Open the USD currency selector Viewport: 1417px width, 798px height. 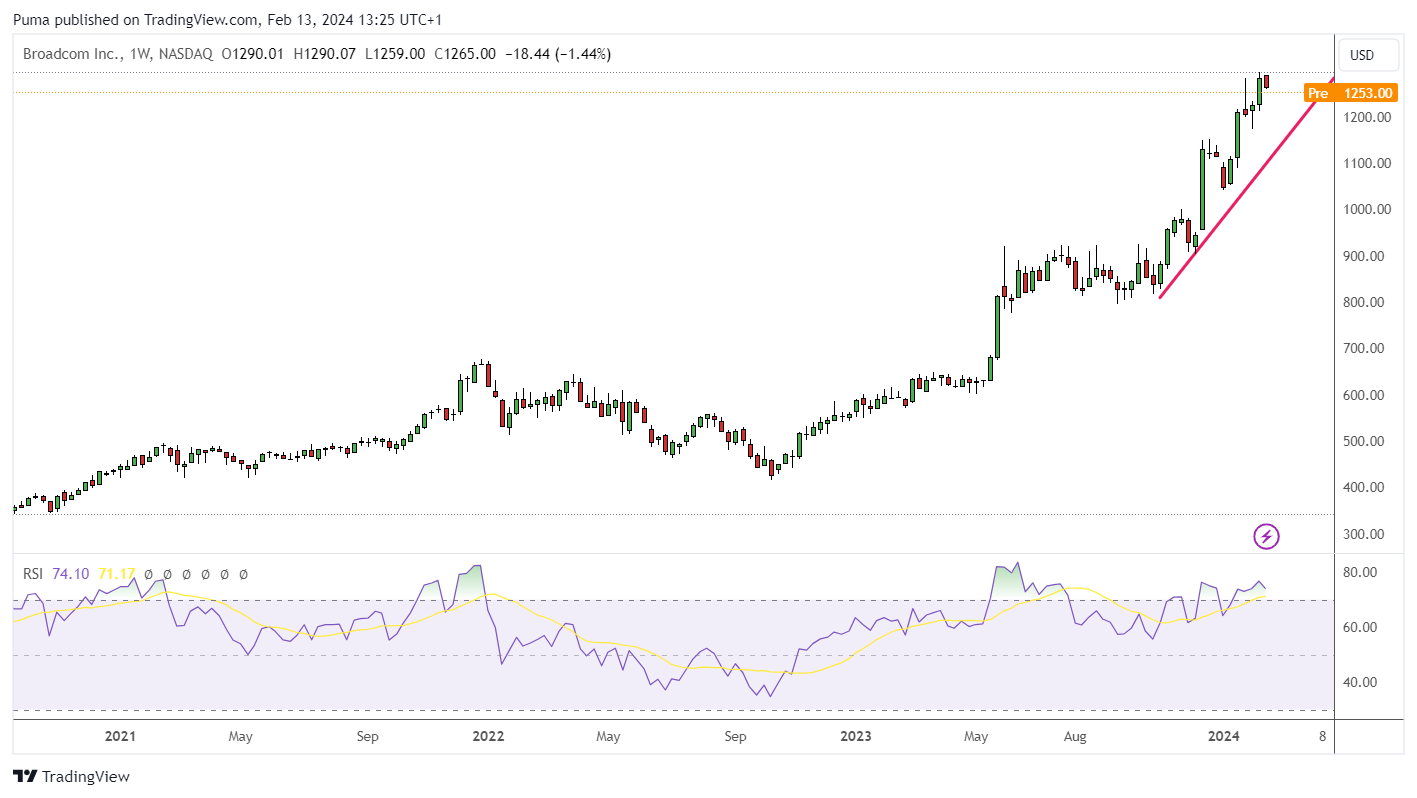pos(1361,55)
